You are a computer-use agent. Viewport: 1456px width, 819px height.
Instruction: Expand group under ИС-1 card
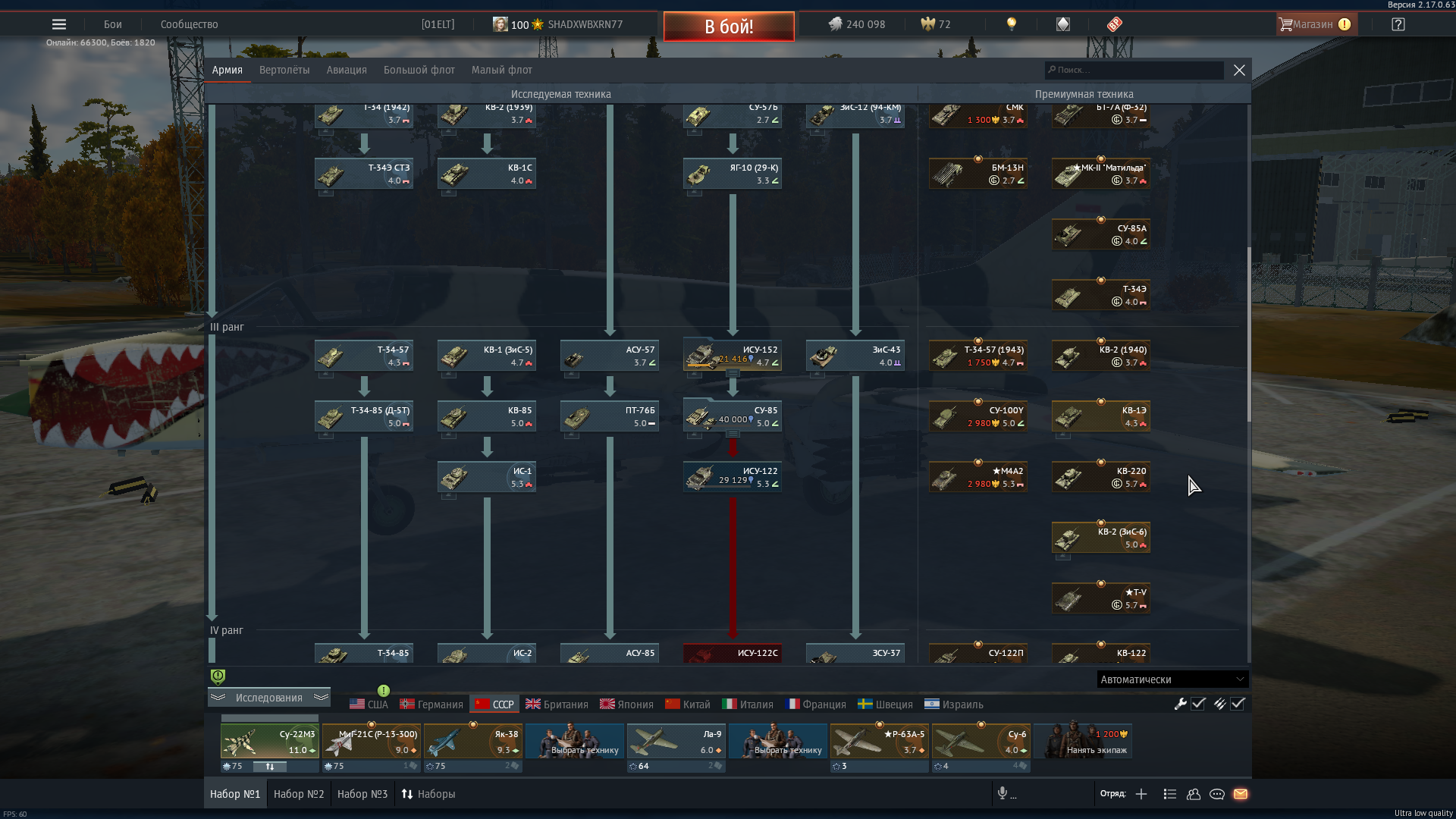pos(449,495)
